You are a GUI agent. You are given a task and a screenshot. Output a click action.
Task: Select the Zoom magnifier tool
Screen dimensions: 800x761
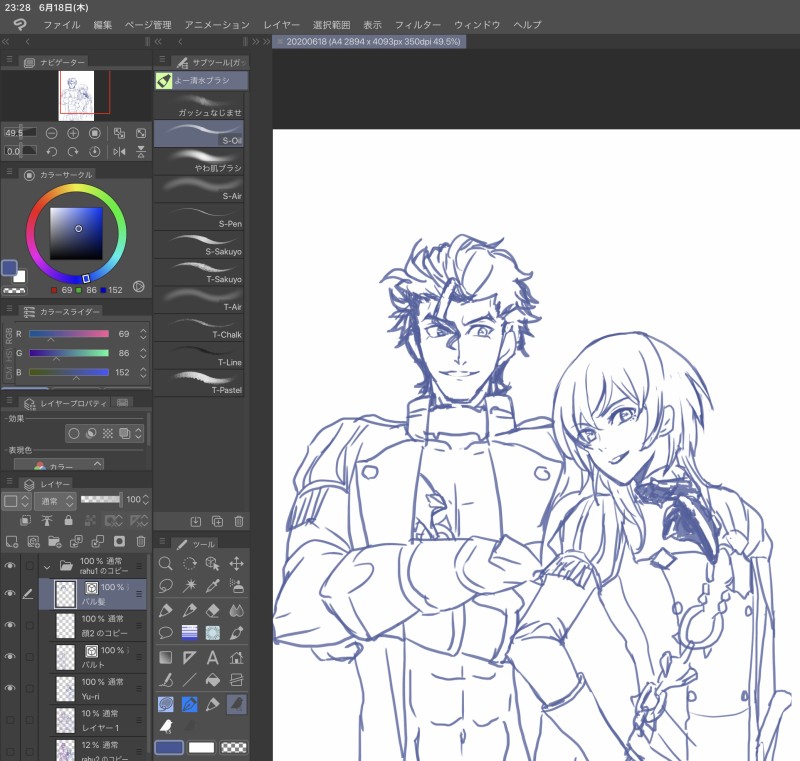click(x=165, y=563)
